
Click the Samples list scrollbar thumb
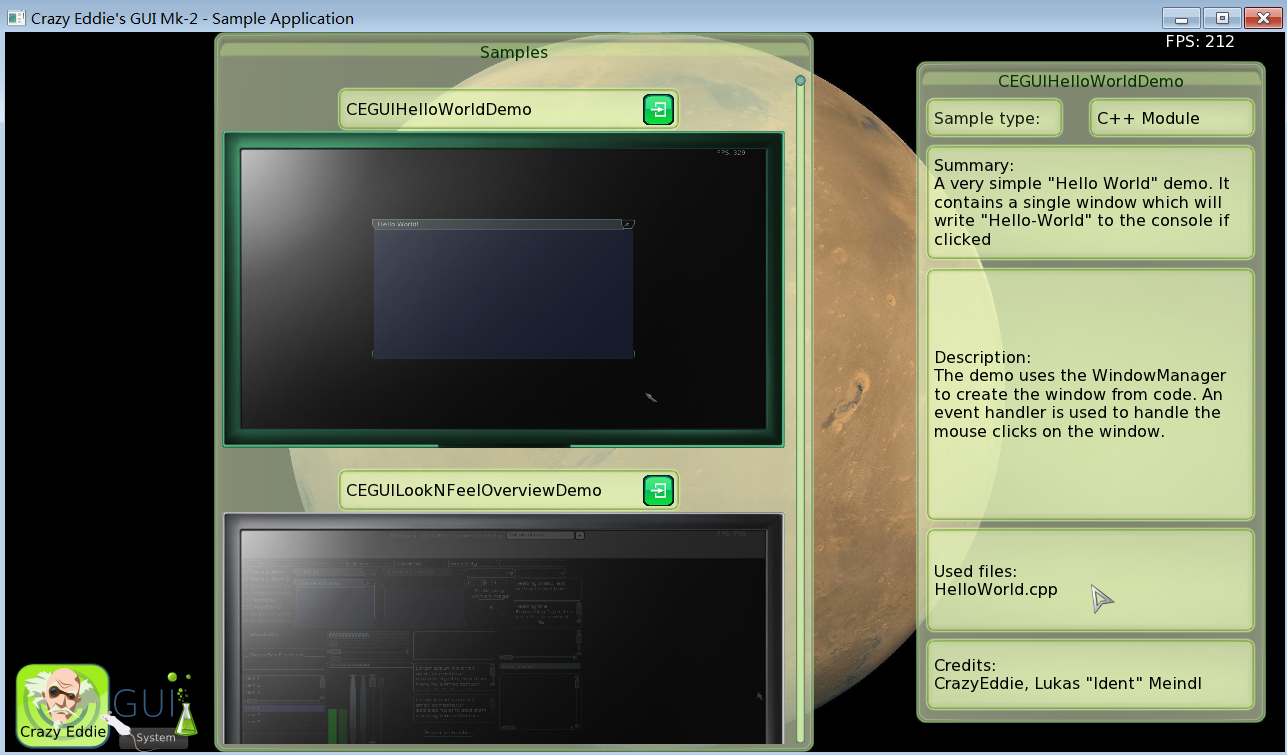pyautogui.click(x=800, y=81)
